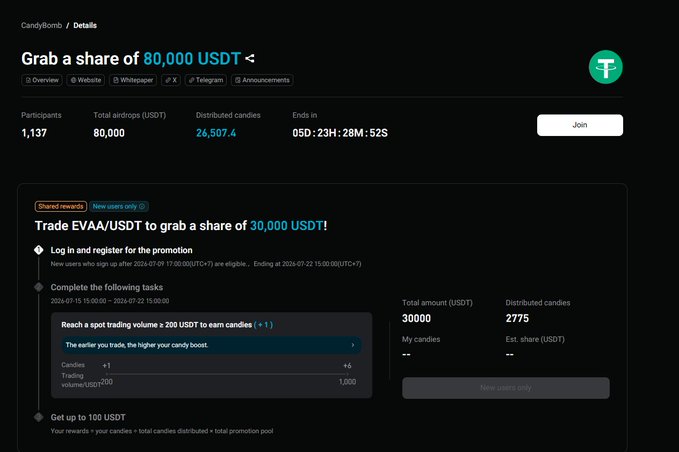Click Log in and register for the promotion
679x452 pixels.
[122, 250]
